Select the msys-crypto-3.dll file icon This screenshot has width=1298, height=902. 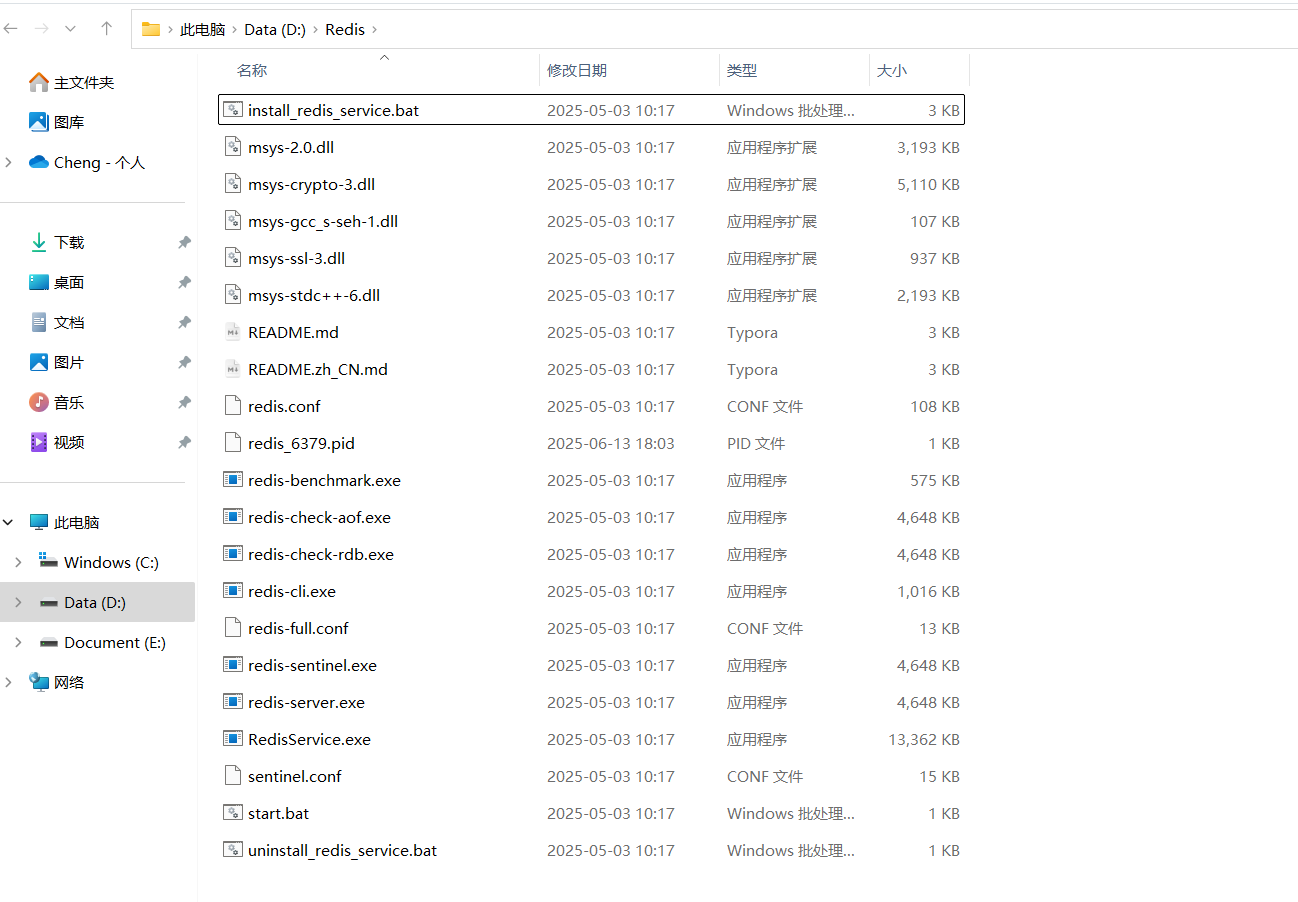tap(232, 184)
